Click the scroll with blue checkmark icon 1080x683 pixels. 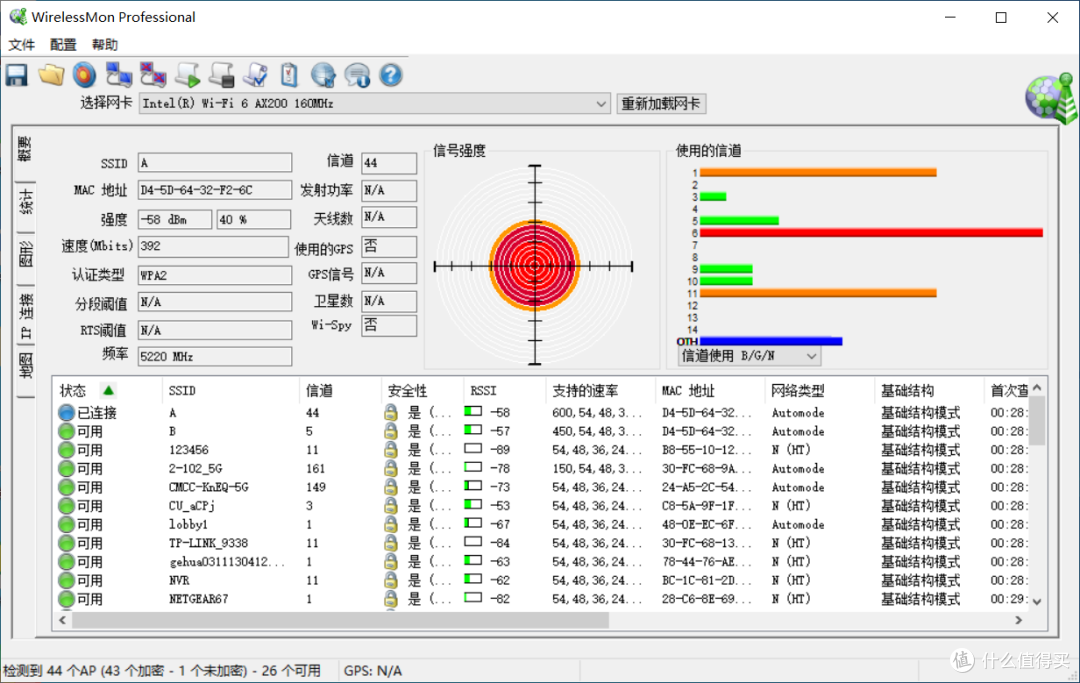256,75
